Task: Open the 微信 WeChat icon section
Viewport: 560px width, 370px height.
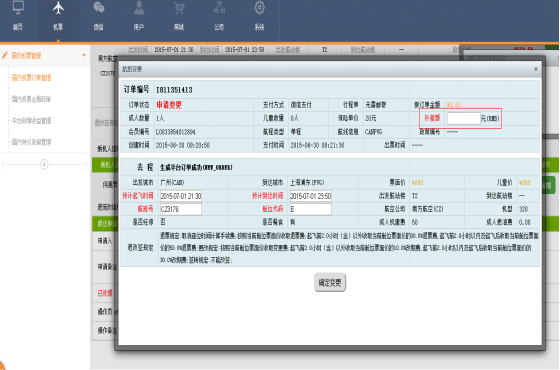Action: 99,8
